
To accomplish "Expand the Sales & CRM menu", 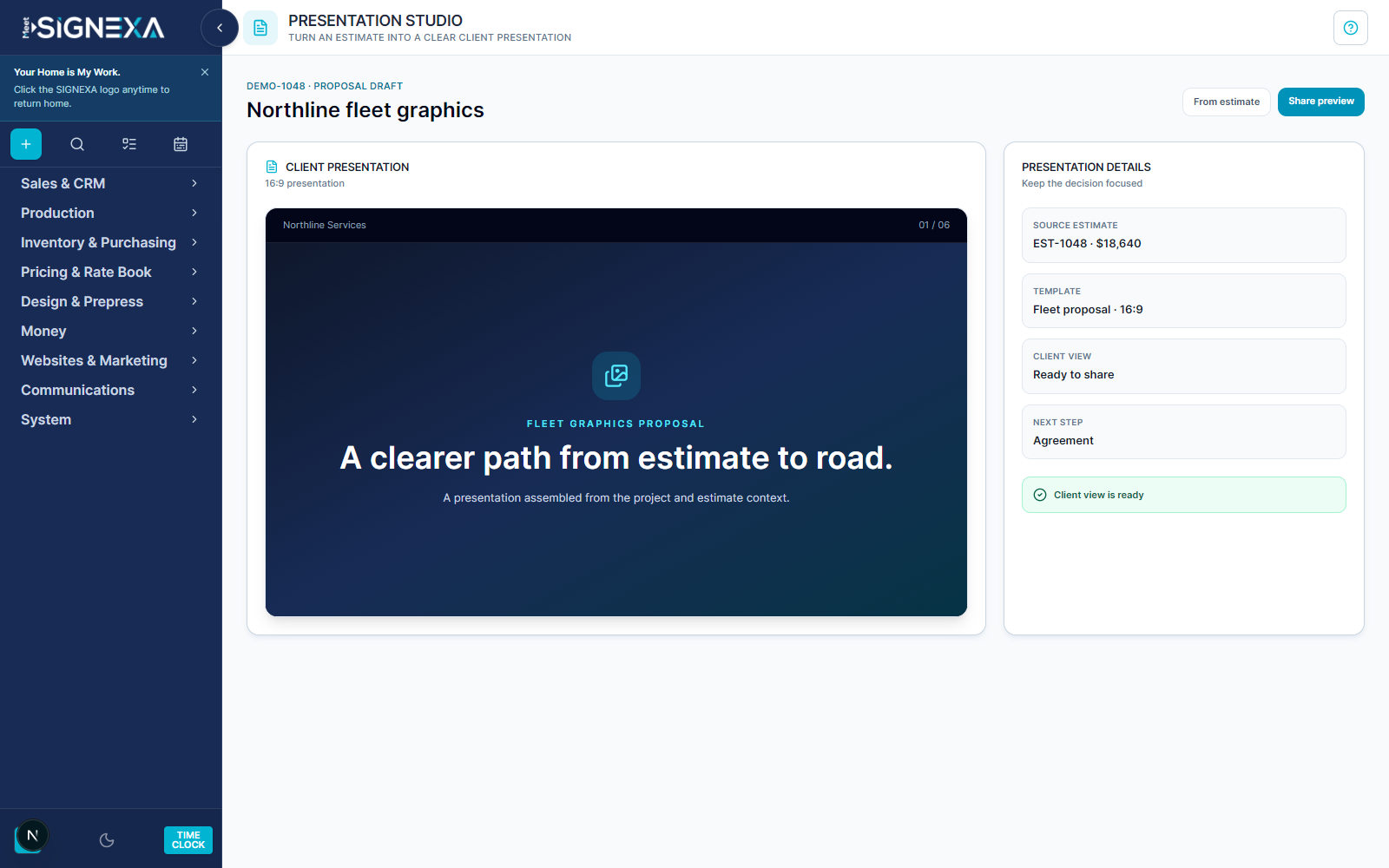I will (x=110, y=183).
